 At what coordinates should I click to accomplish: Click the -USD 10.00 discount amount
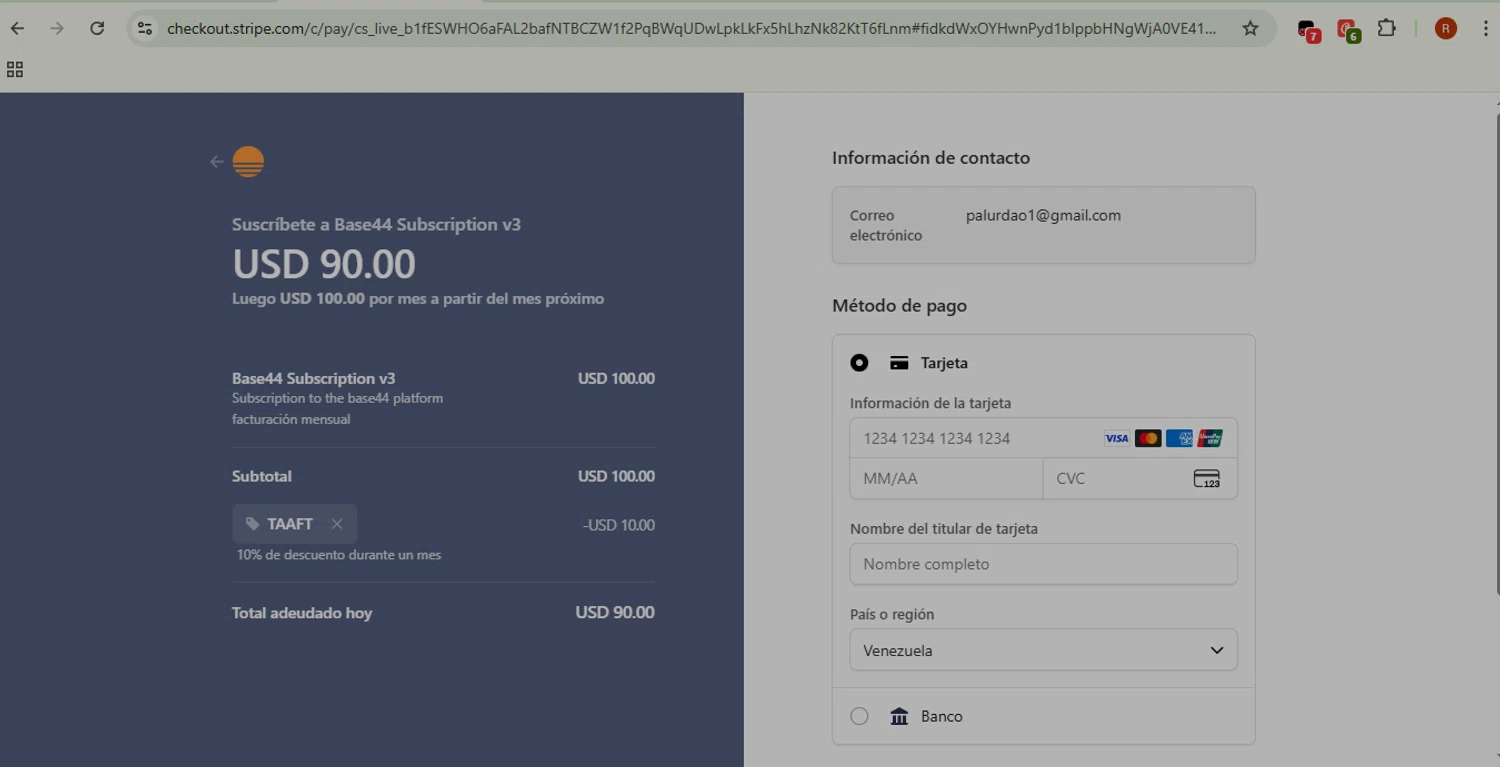coord(618,525)
